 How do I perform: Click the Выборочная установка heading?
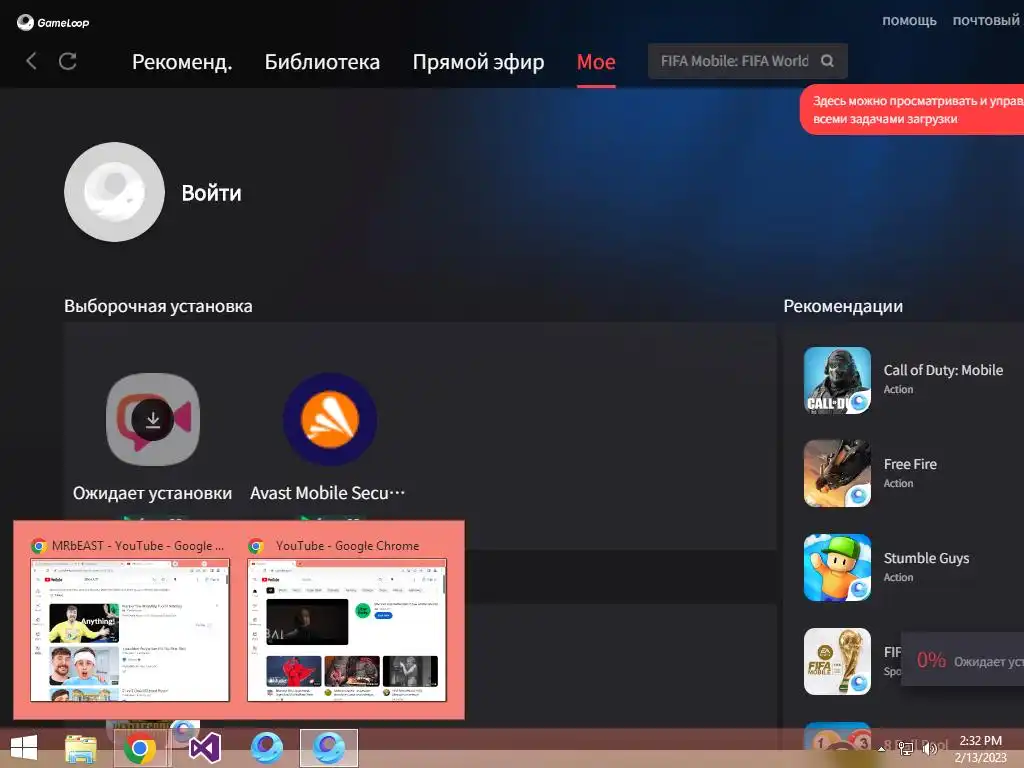[158, 306]
